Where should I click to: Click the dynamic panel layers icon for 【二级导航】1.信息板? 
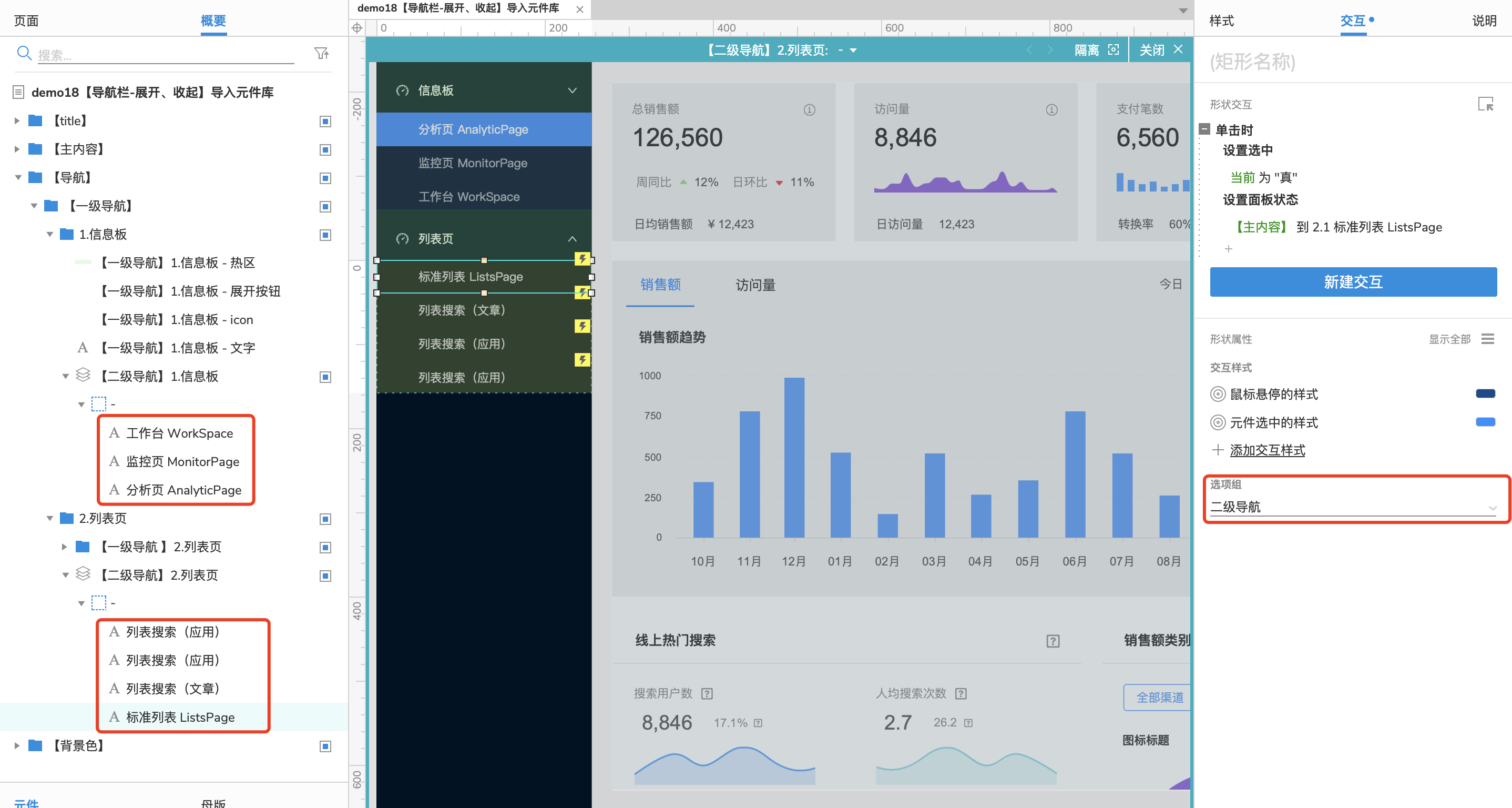[84, 375]
